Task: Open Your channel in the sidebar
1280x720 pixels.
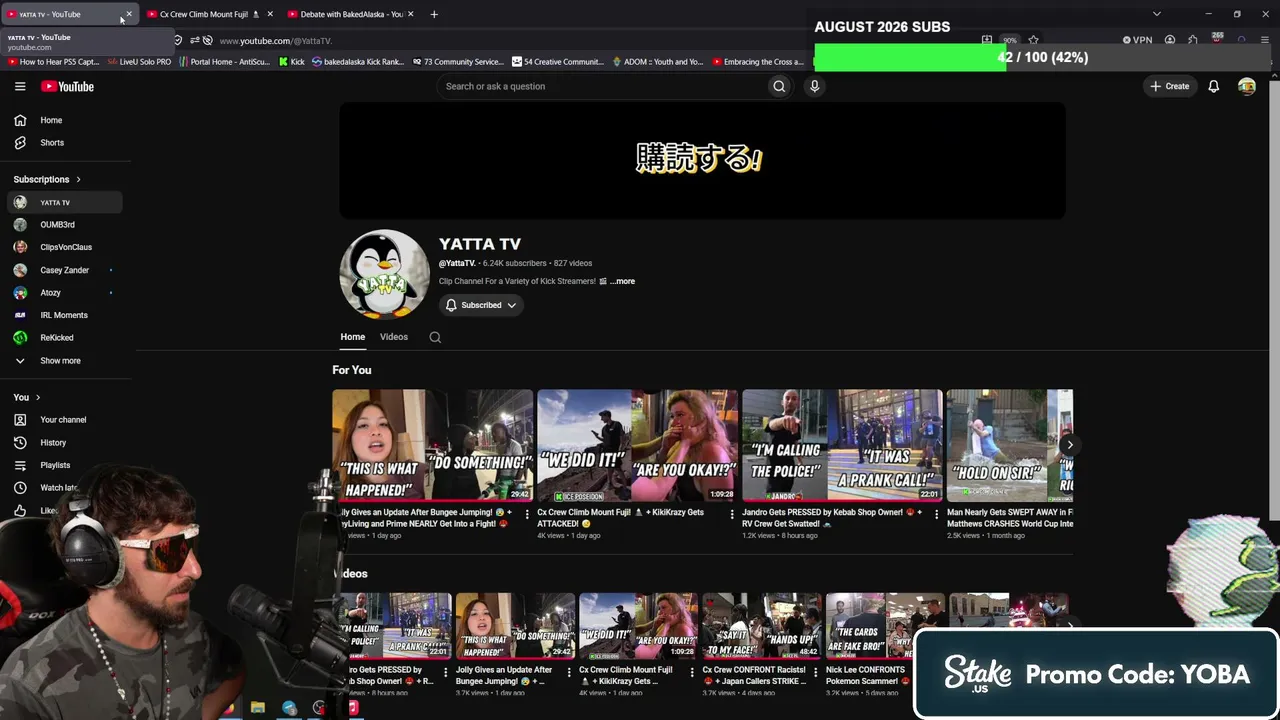Action: pyautogui.click(x=65, y=420)
